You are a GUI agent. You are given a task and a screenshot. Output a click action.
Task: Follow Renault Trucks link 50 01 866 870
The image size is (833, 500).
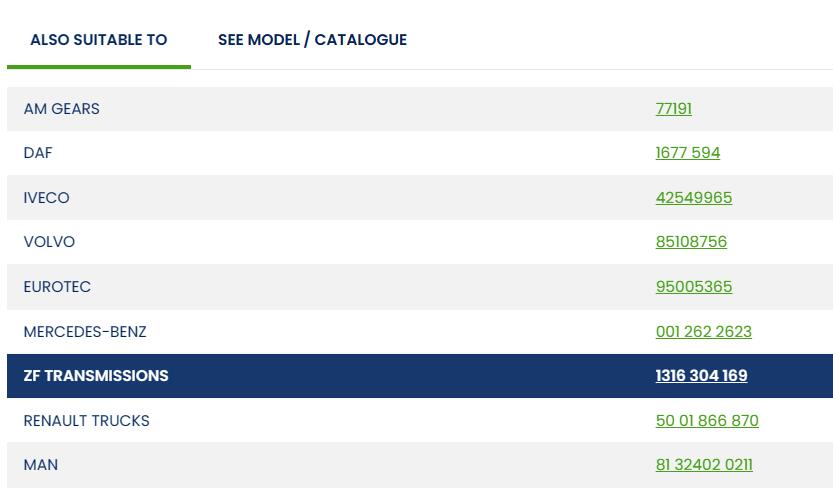[706, 421]
